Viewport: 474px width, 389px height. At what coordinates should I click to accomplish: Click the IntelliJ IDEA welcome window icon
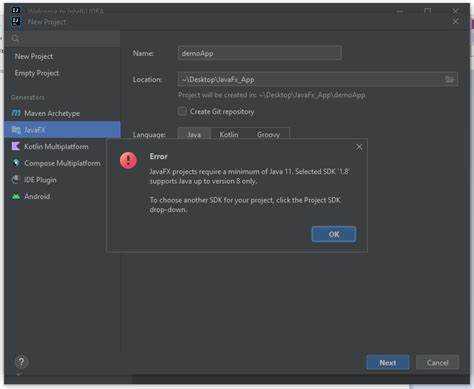click(15, 10)
